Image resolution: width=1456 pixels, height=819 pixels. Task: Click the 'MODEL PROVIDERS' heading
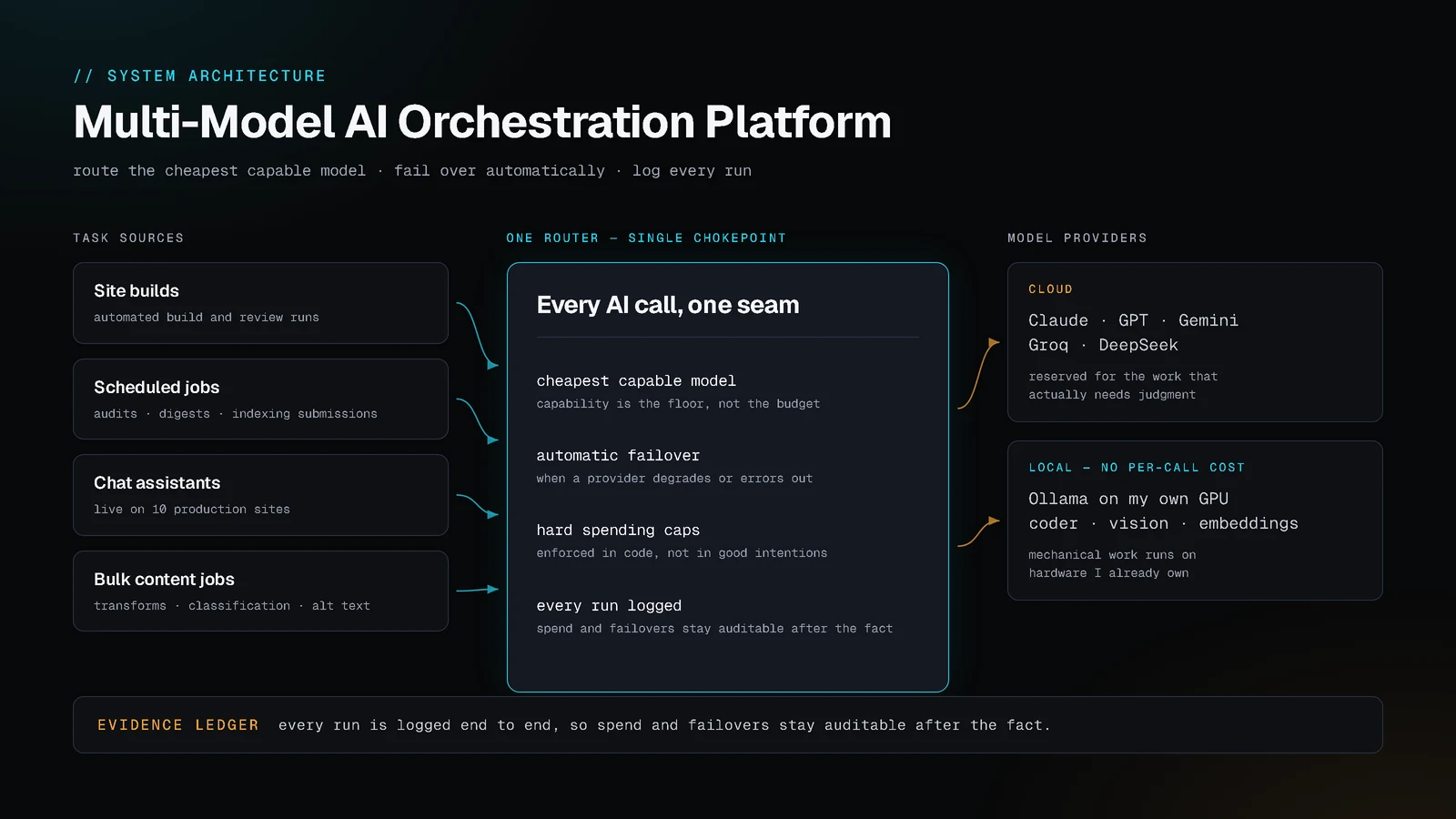tap(1077, 238)
